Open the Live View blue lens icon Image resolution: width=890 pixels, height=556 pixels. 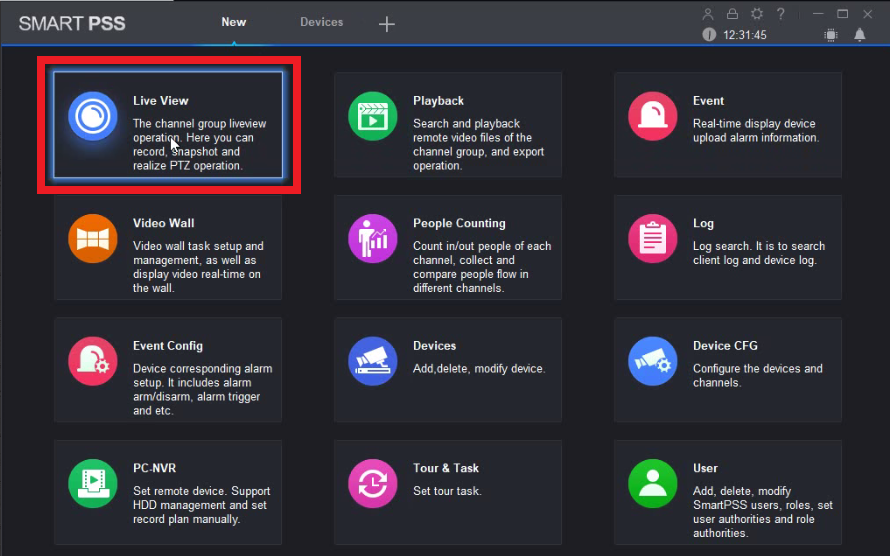coord(93,116)
